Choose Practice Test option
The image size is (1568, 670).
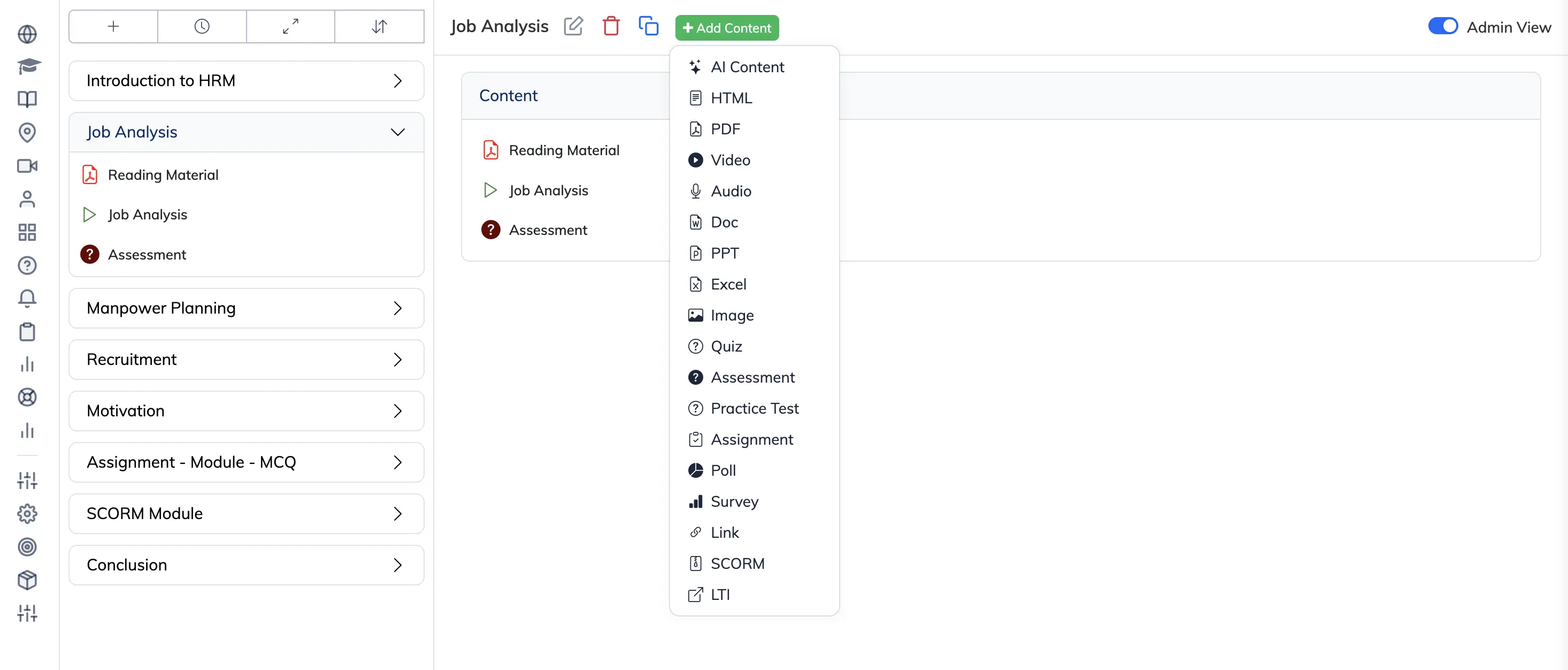pos(754,409)
